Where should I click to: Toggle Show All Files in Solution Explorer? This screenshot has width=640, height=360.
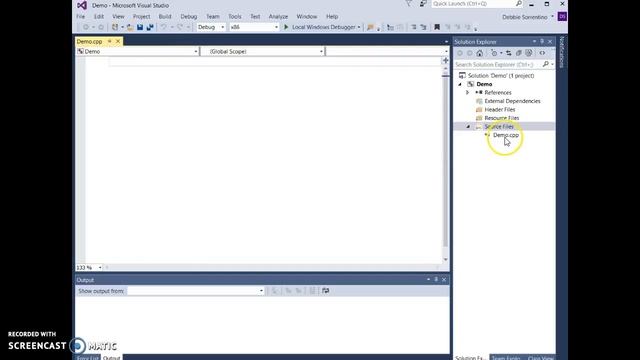(x=529, y=53)
